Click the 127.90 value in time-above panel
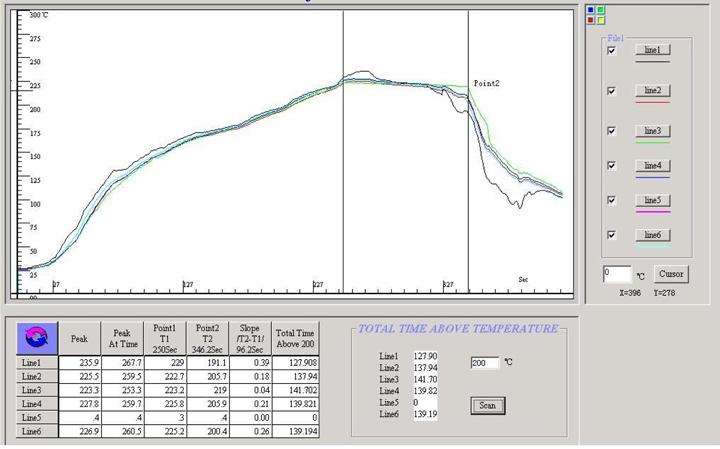The width and height of the screenshot is (720, 449). click(x=425, y=356)
